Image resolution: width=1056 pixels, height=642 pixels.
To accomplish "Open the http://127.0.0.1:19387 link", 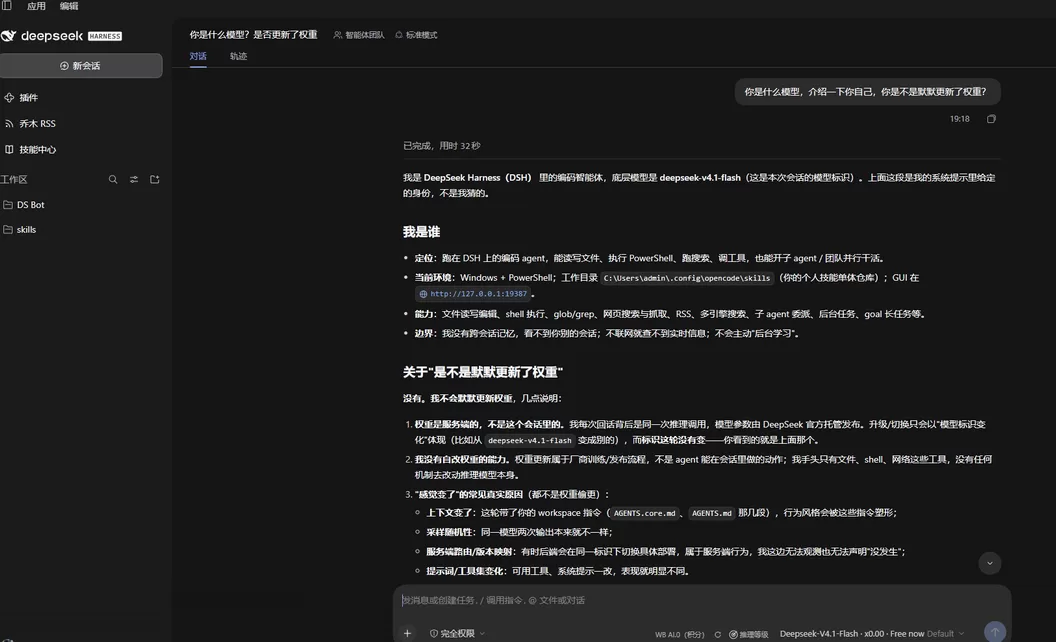I will [x=473, y=294].
